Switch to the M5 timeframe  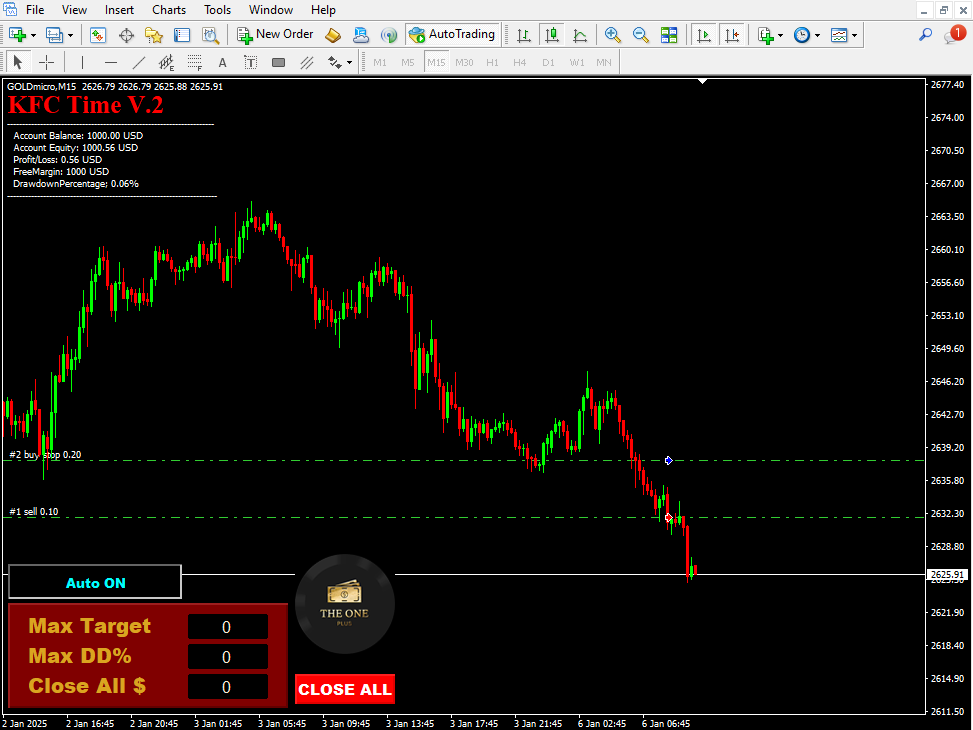[408, 63]
